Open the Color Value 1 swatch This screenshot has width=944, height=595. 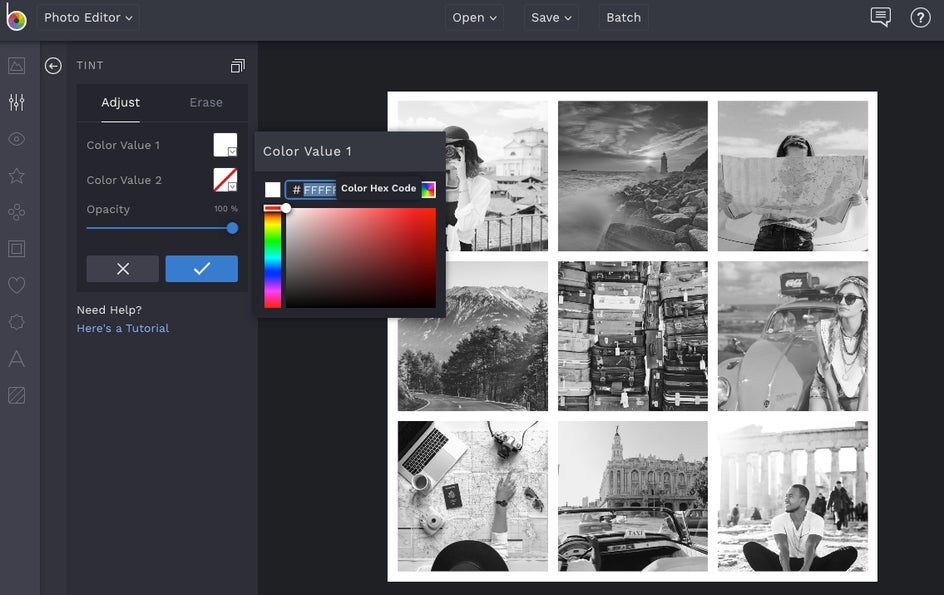point(225,145)
